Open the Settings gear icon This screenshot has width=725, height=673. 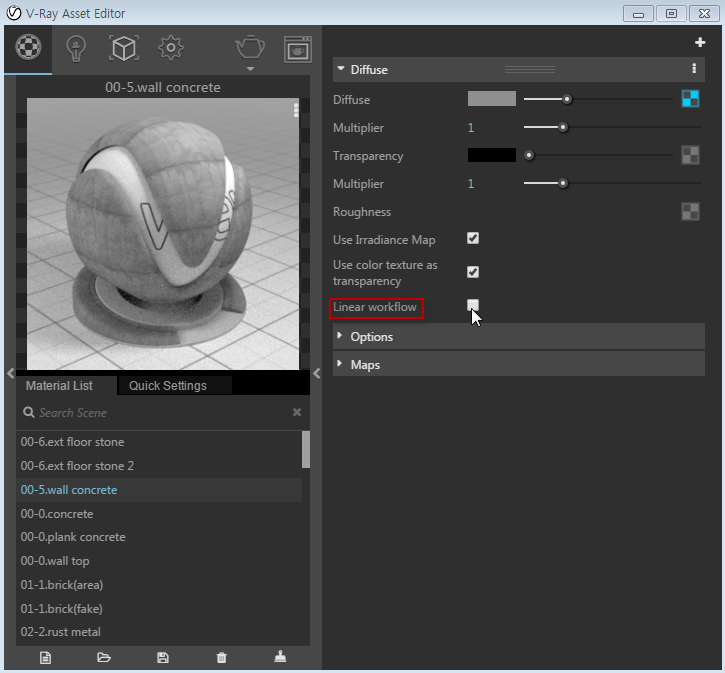pos(171,48)
